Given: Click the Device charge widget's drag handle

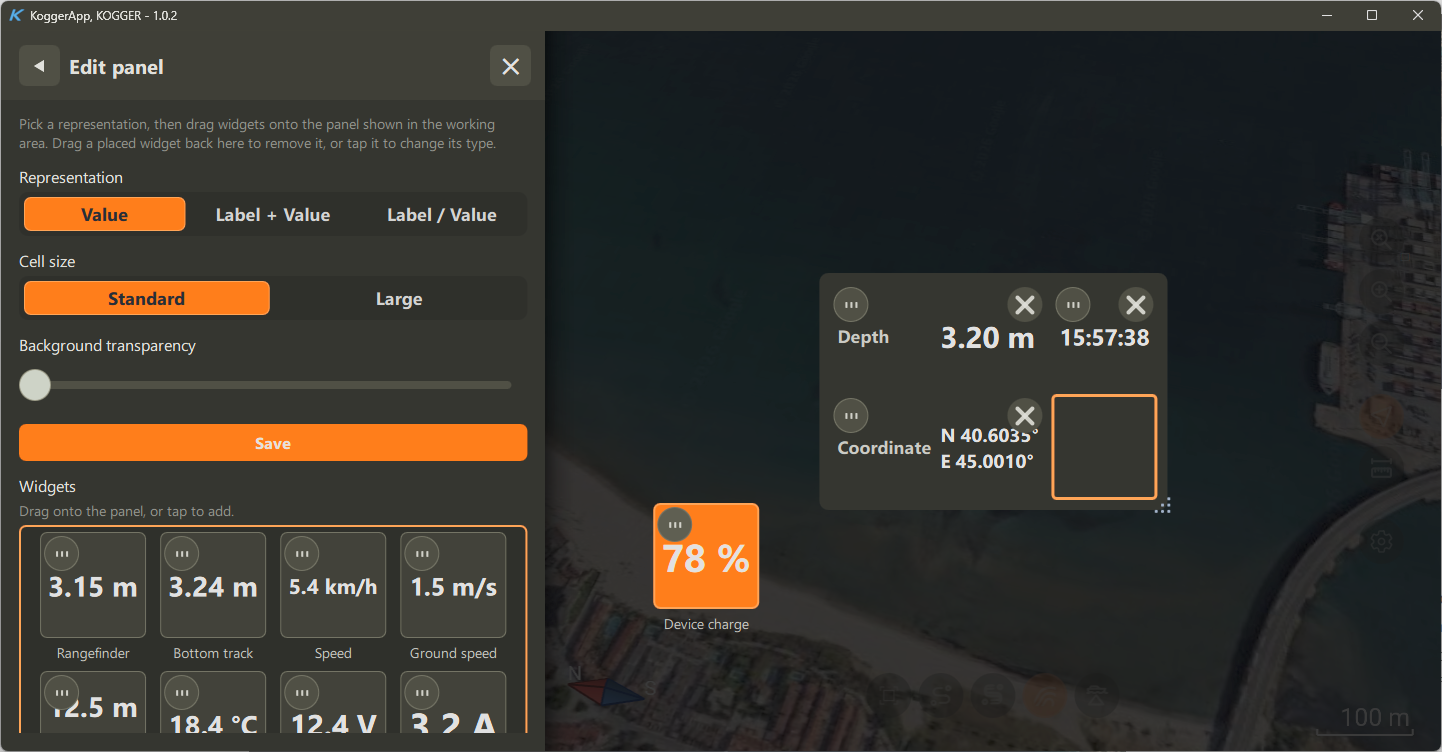Looking at the screenshot, I should 675,524.
